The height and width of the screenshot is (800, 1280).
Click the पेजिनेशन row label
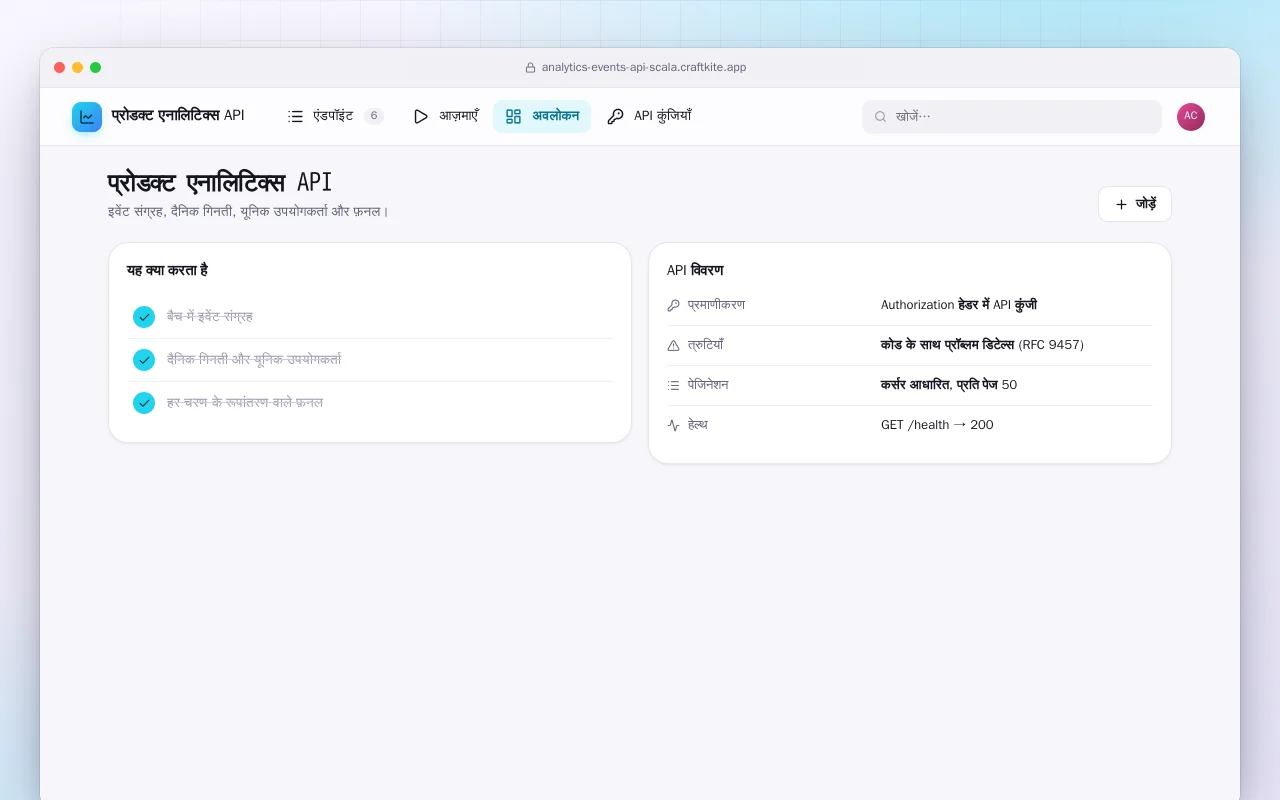click(708, 385)
